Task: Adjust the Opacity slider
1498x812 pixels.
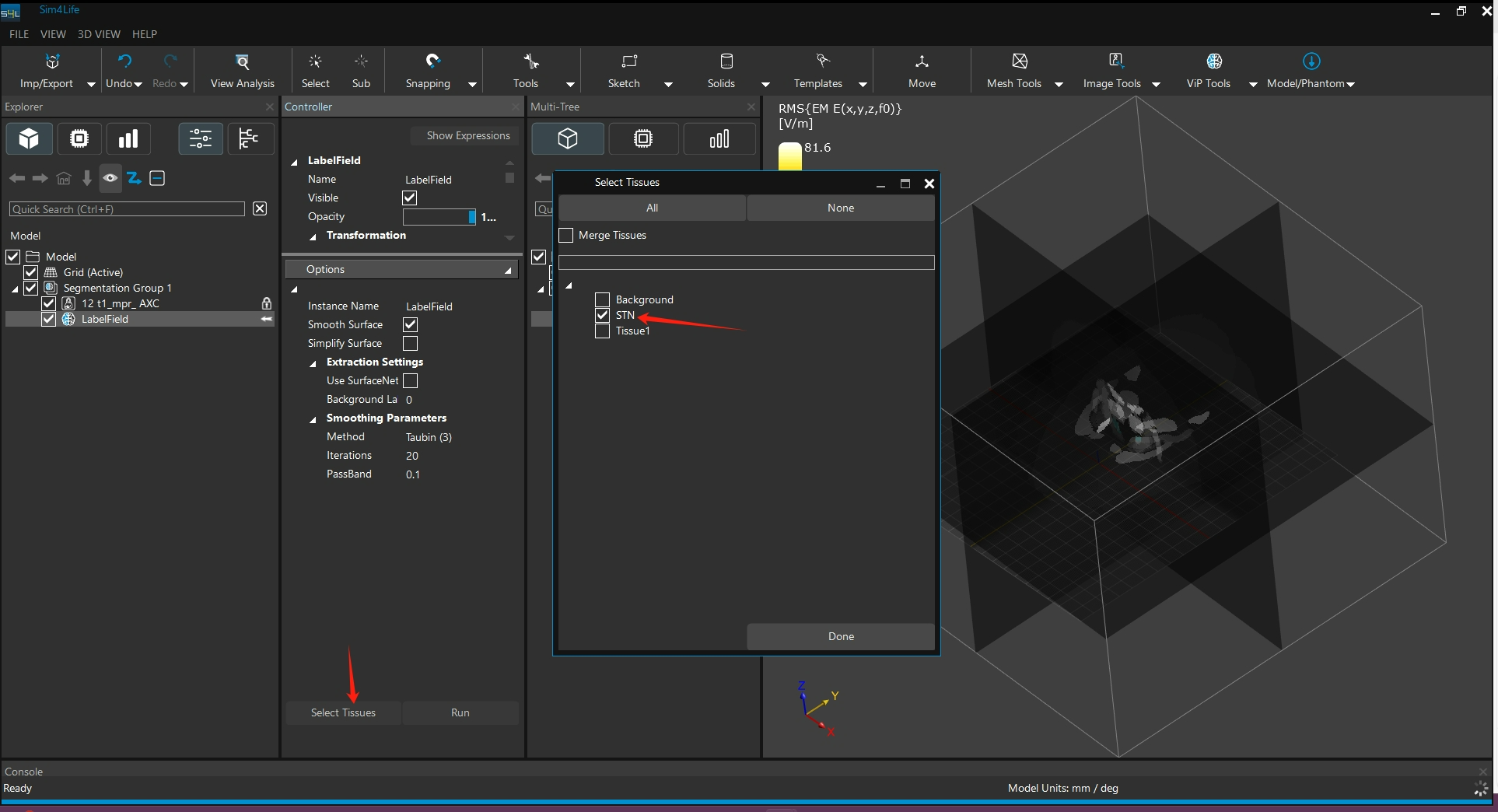Action: click(x=439, y=217)
